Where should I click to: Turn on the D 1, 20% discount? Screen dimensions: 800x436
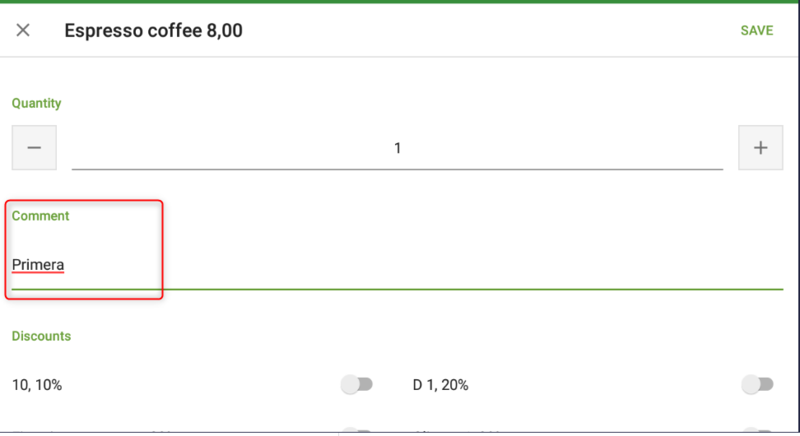coord(757,384)
